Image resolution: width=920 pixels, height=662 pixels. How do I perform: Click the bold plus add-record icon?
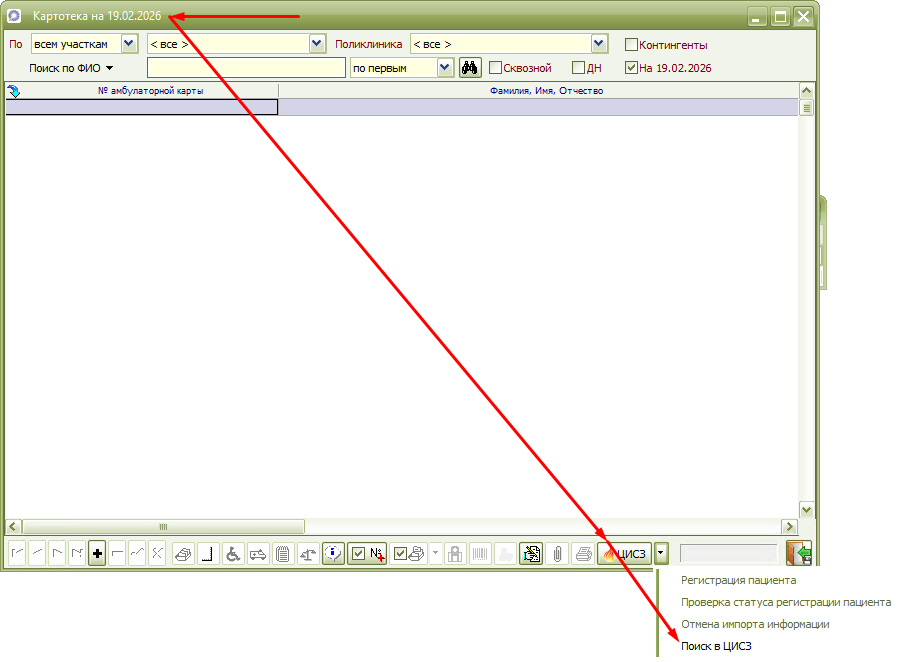[x=97, y=553]
